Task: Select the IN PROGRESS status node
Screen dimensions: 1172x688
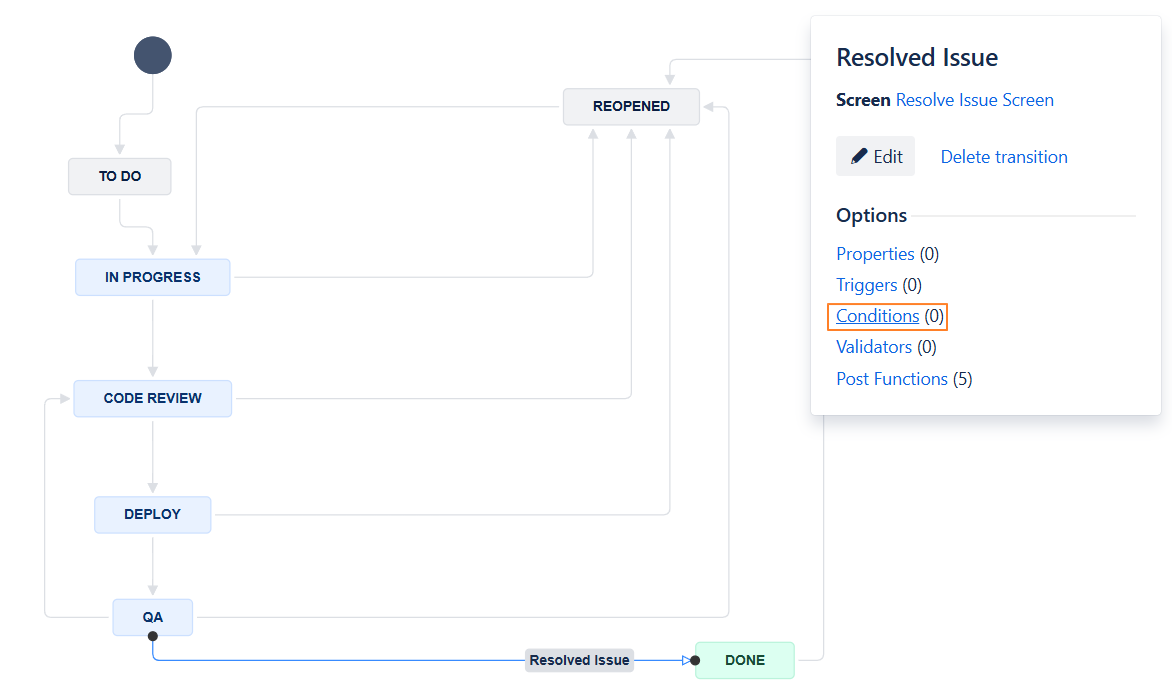Action: pyautogui.click(x=153, y=277)
